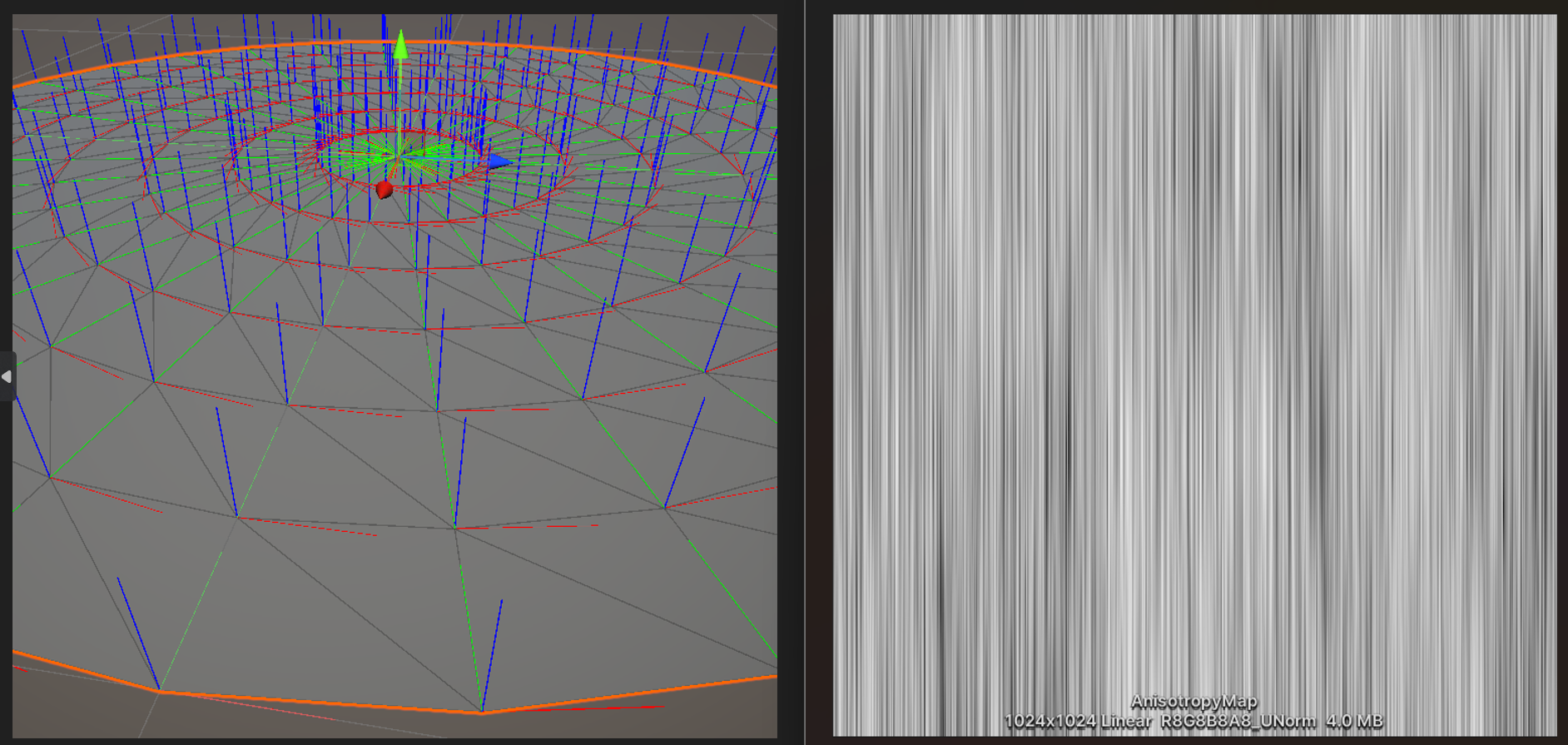Click the AnisotropyMap name label

(1193, 702)
